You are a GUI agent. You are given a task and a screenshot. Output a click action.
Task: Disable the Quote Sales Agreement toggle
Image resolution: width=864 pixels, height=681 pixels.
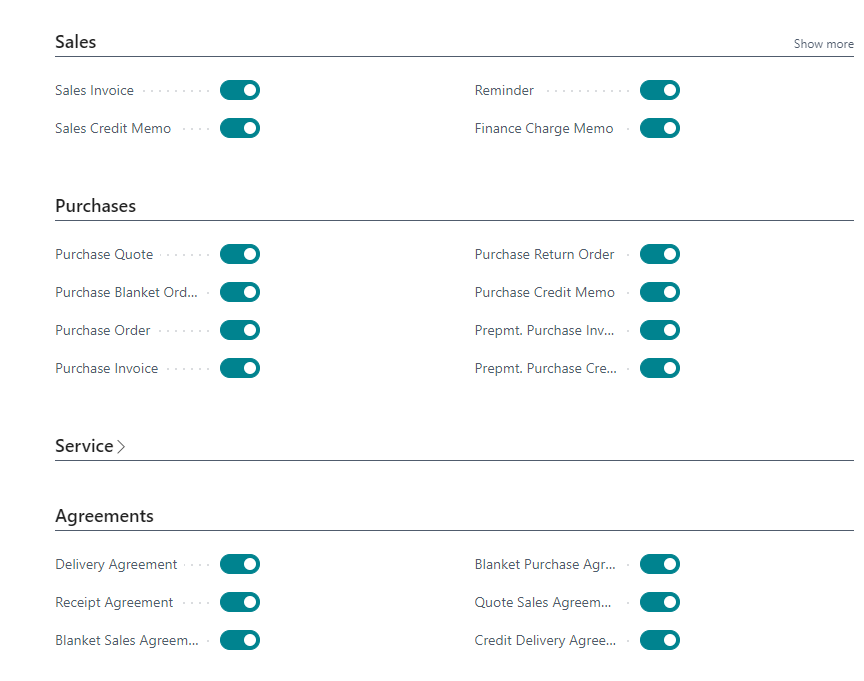(660, 602)
